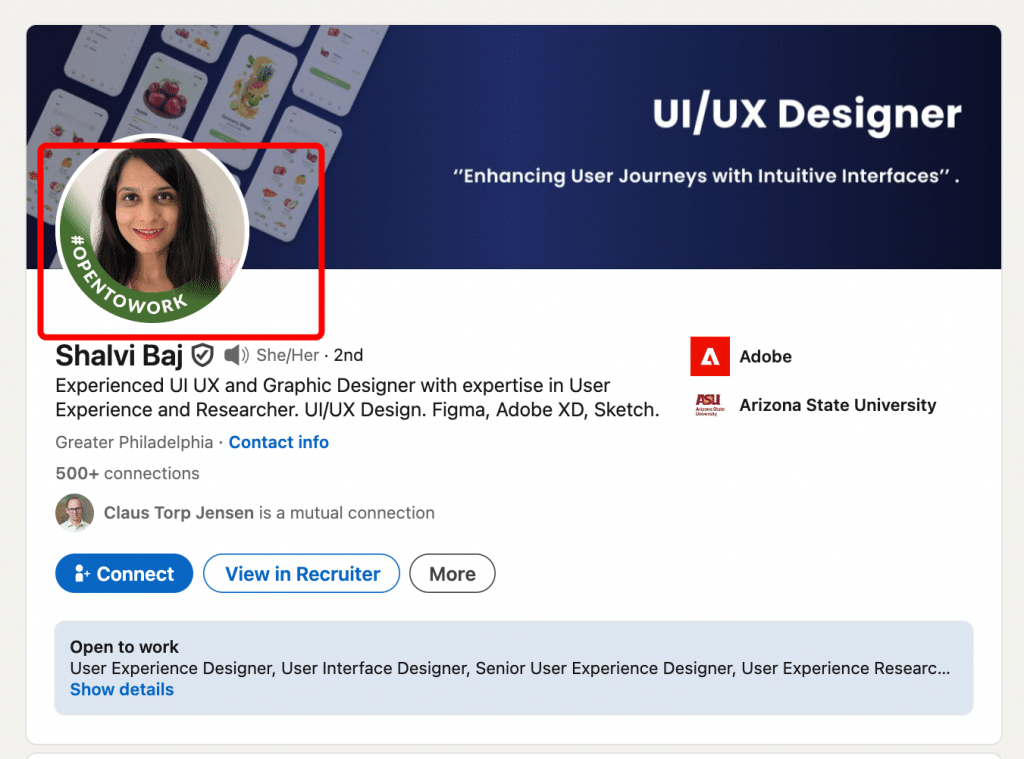View Shalvi's 500+ connections
This screenshot has width=1024, height=759.
click(127, 473)
